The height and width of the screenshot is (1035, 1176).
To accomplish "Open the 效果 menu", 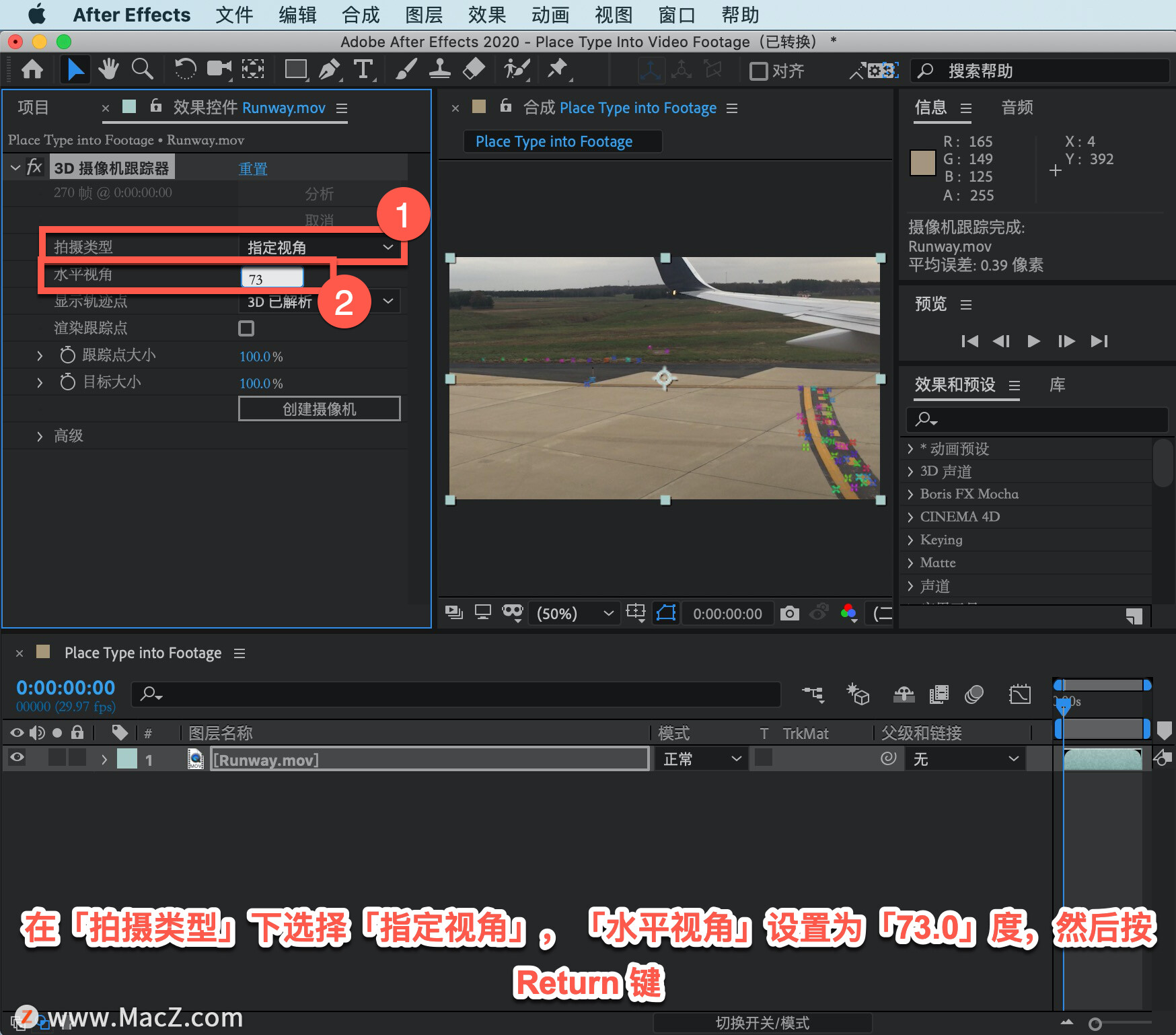I will [x=487, y=15].
